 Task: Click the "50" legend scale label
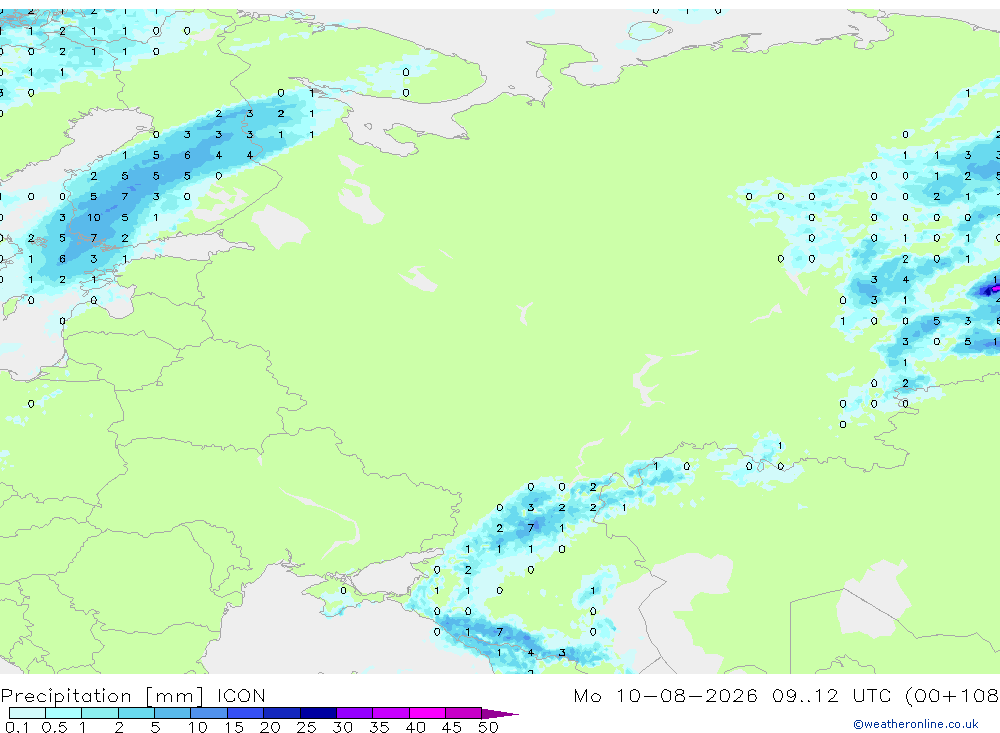pos(488,727)
